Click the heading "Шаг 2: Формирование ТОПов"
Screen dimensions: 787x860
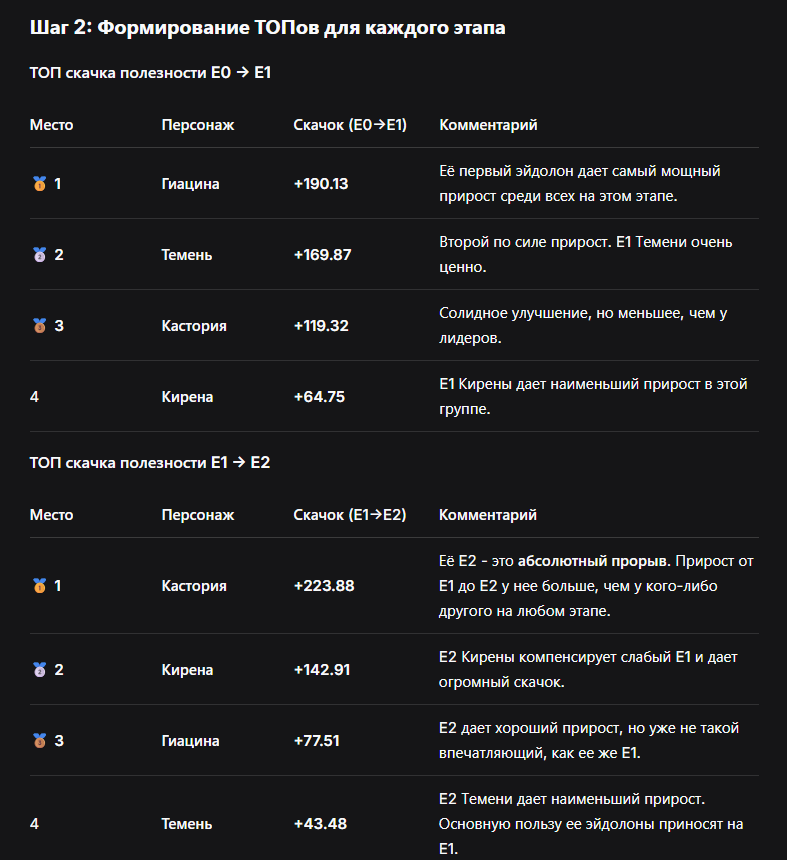coord(267,28)
